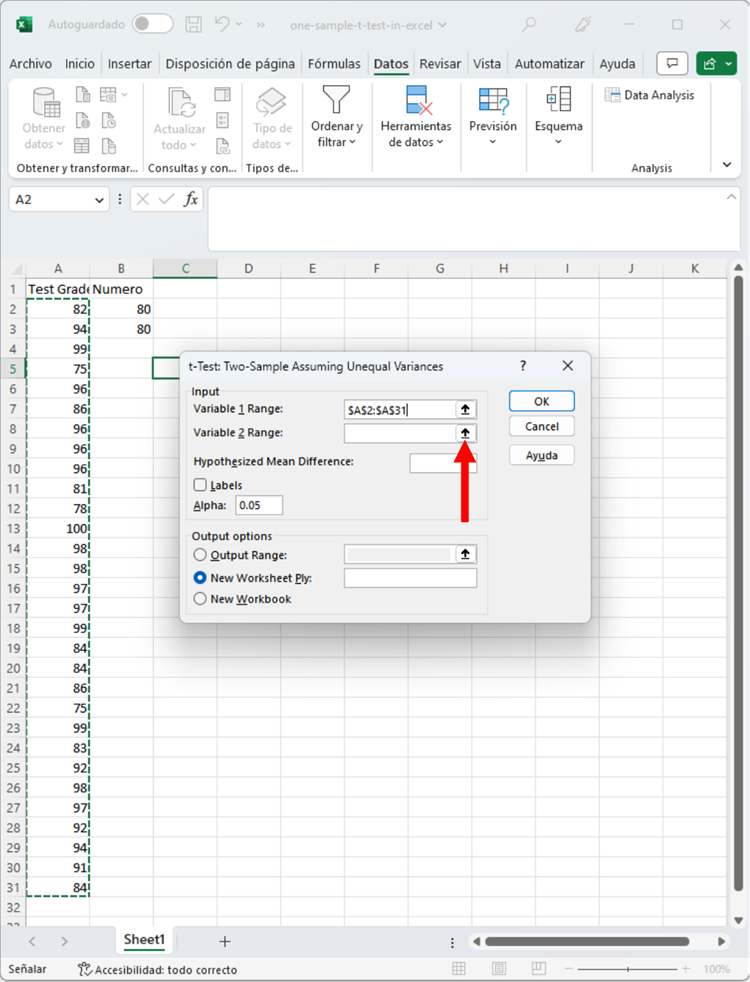
Task: Expand the Name Box cell dropdown
Action: point(99,200)
